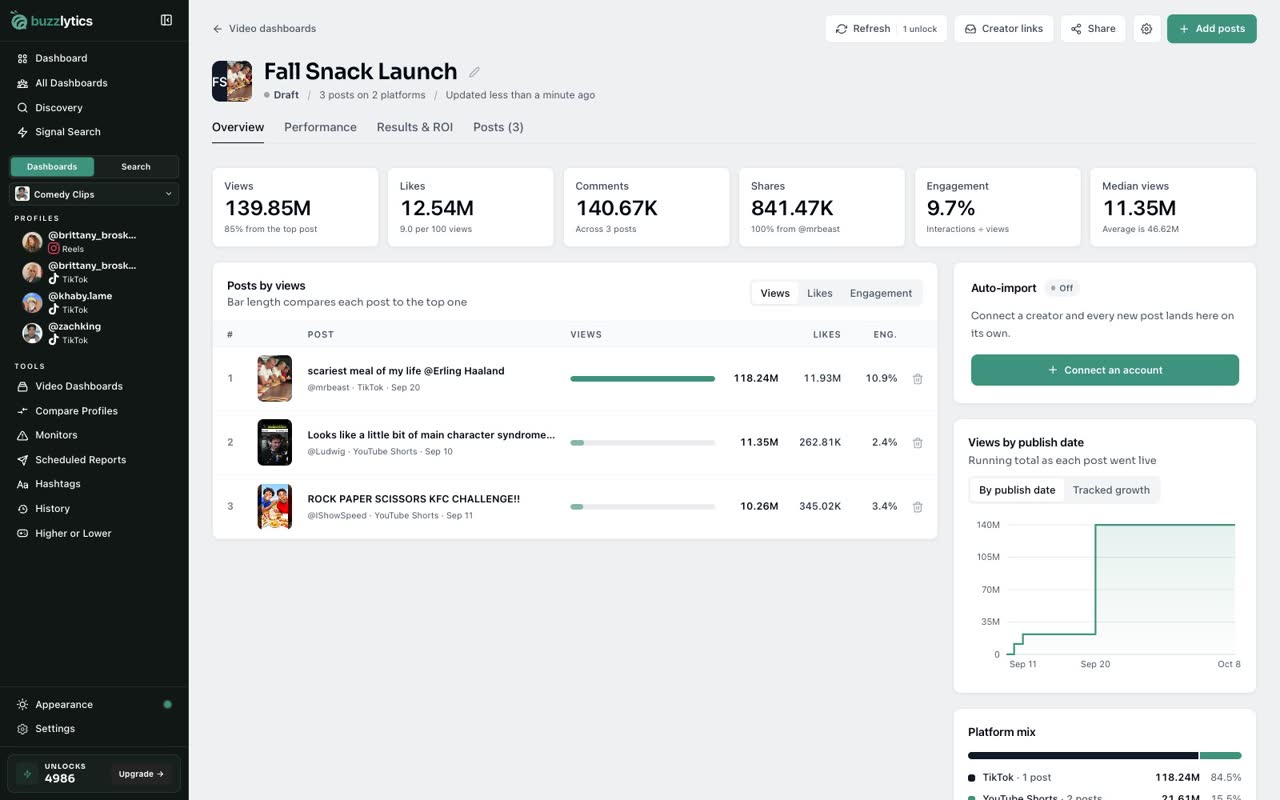Screen dimensions: 1280x800
Task: Open the Posts (3) tab
Action: tap(498, 127)
